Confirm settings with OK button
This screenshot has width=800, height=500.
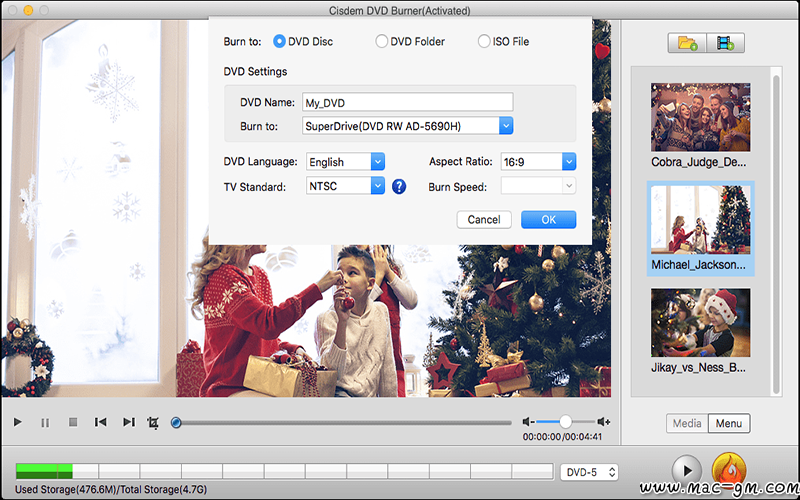click(548, 220)
